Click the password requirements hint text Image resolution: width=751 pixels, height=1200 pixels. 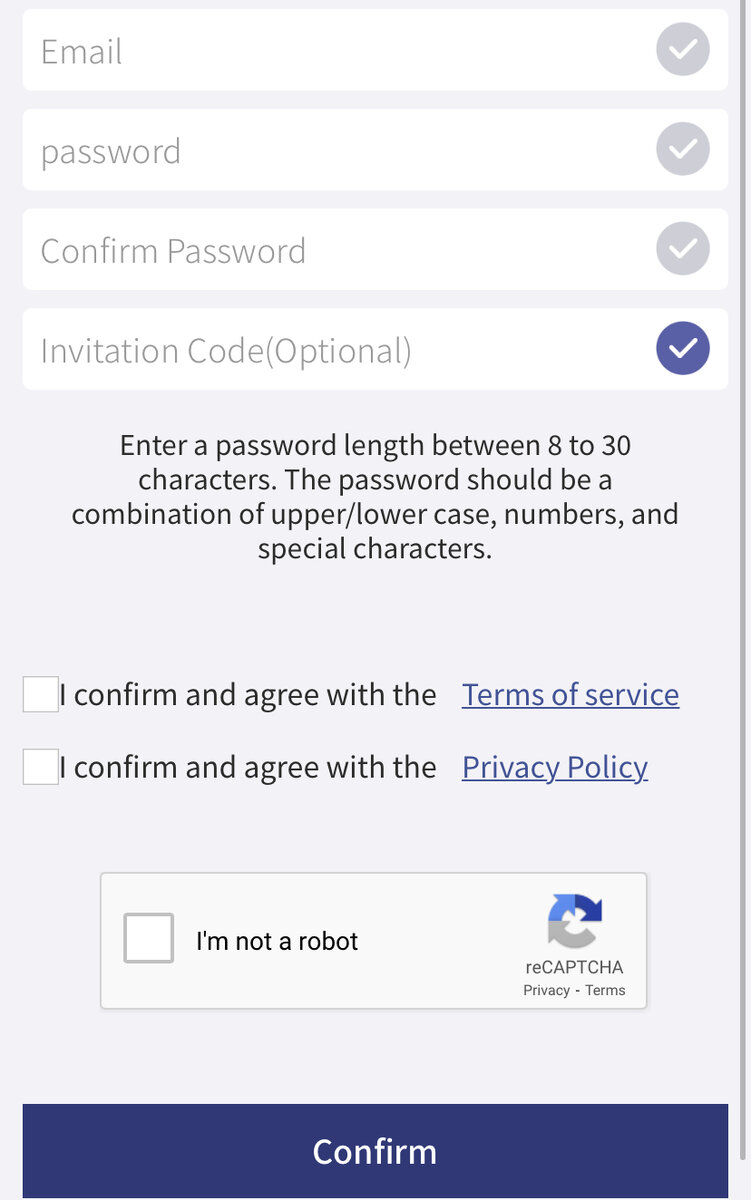[x=375, y=497]
